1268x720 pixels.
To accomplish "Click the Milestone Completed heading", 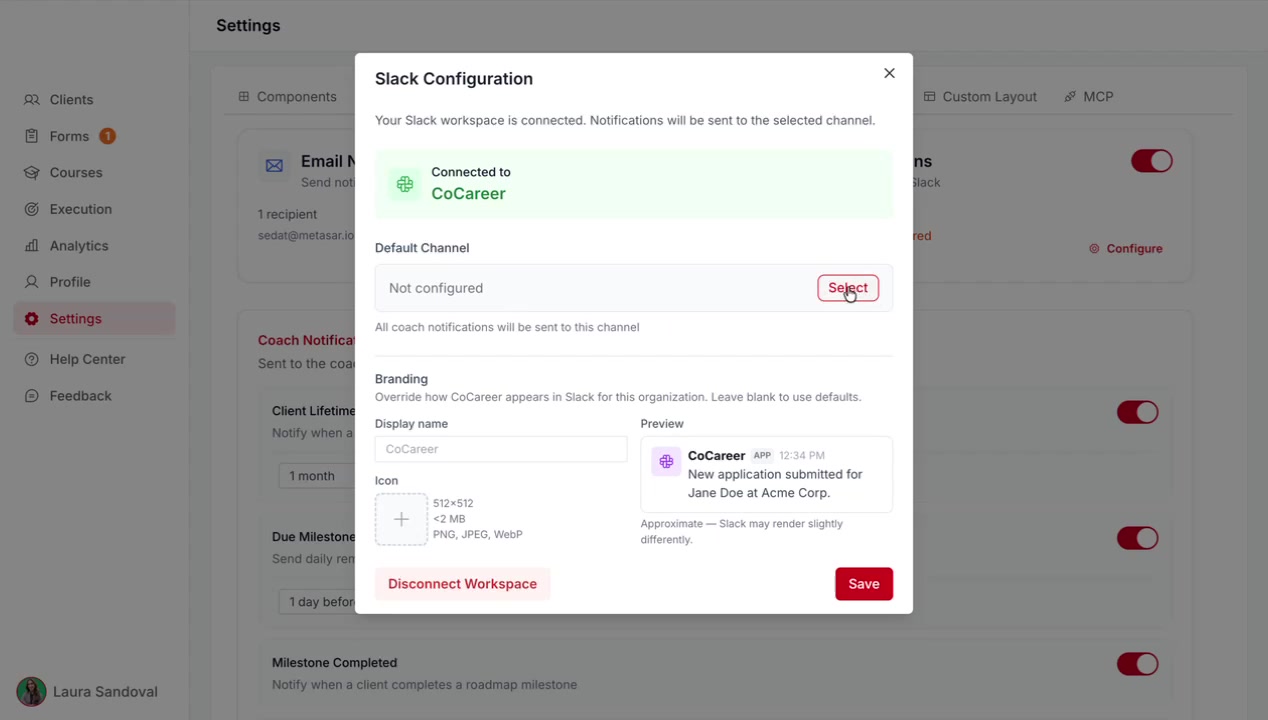I will 334,663.
